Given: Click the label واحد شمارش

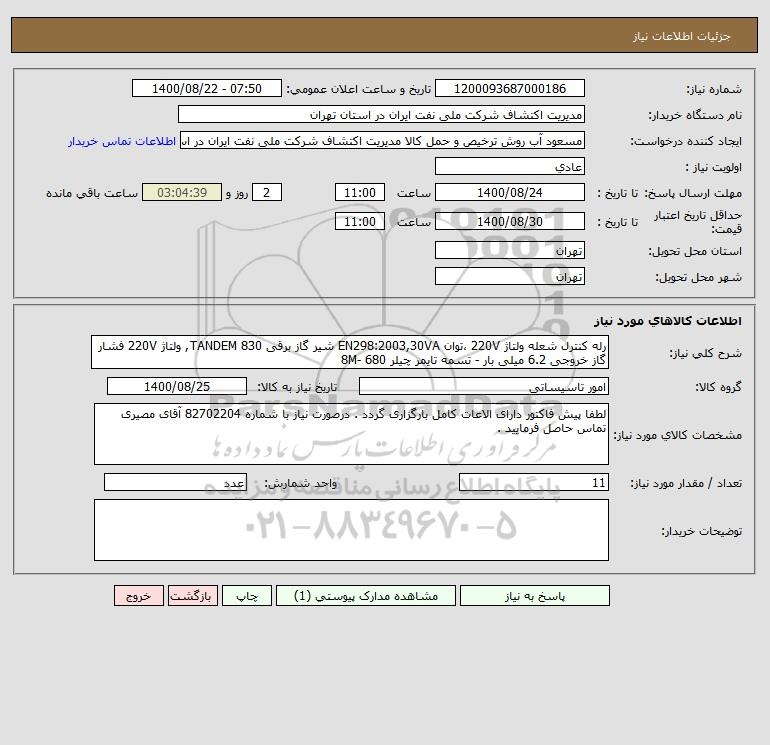Looking at the screenshot, I should click(301, 483).
